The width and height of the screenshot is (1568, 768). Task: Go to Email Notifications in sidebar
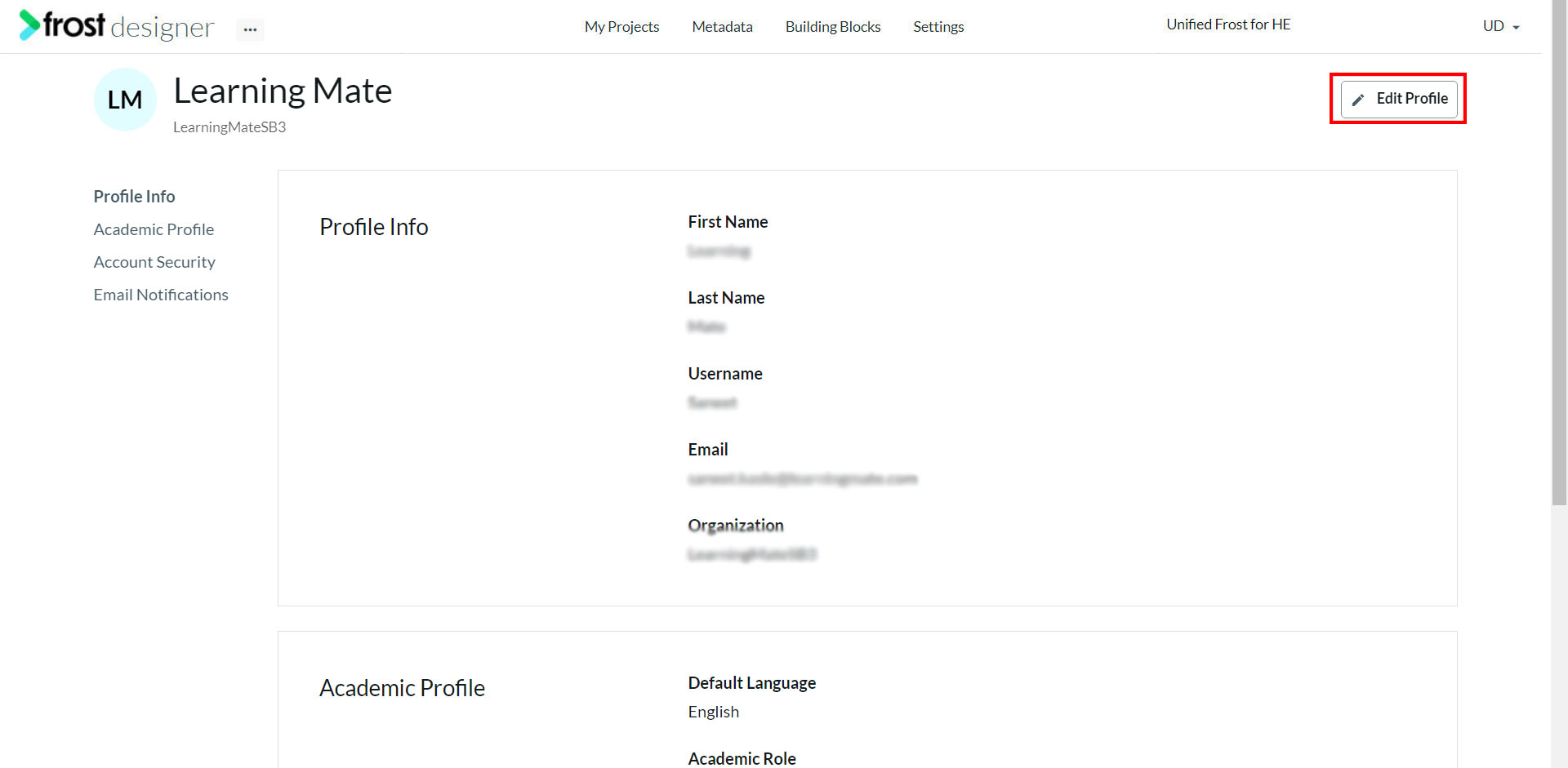[x=161, y=295]
